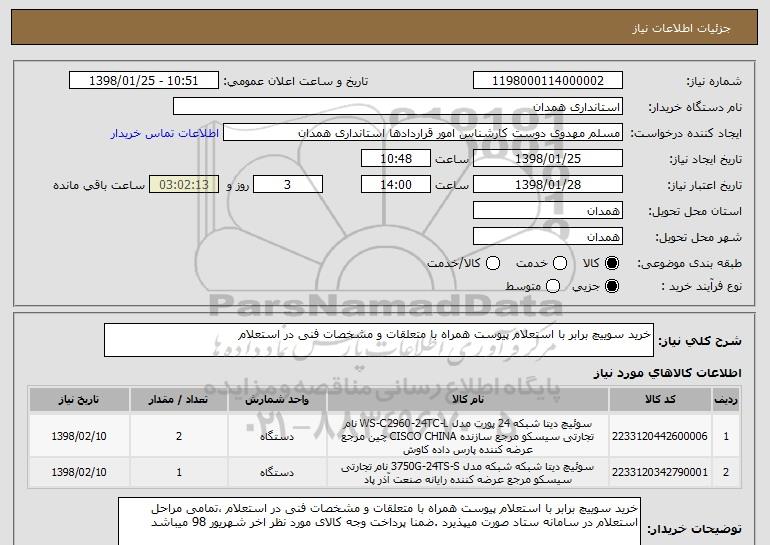Click the ساعت باقی مانده label
This screenshot has height=545, width=770.
coord(99,185)
